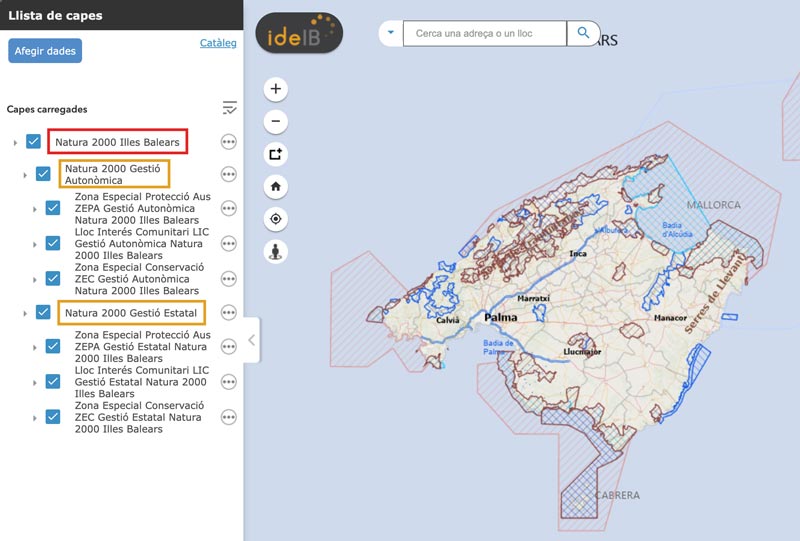
Task: Open options menu for Natura 2000 Illes Balears
Action: click(x=228, y=142)
